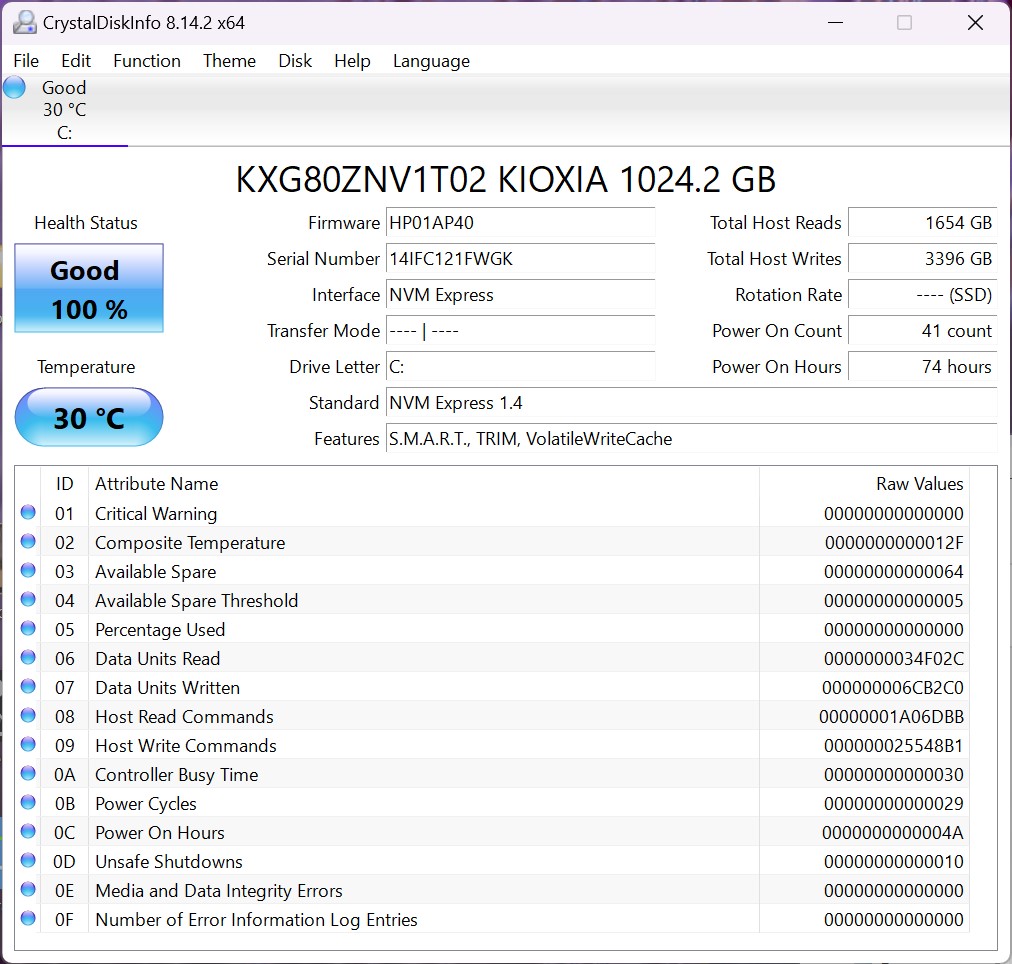Open the Language menu
This screenshot has width=1012, height=964.
pos(431,61)
